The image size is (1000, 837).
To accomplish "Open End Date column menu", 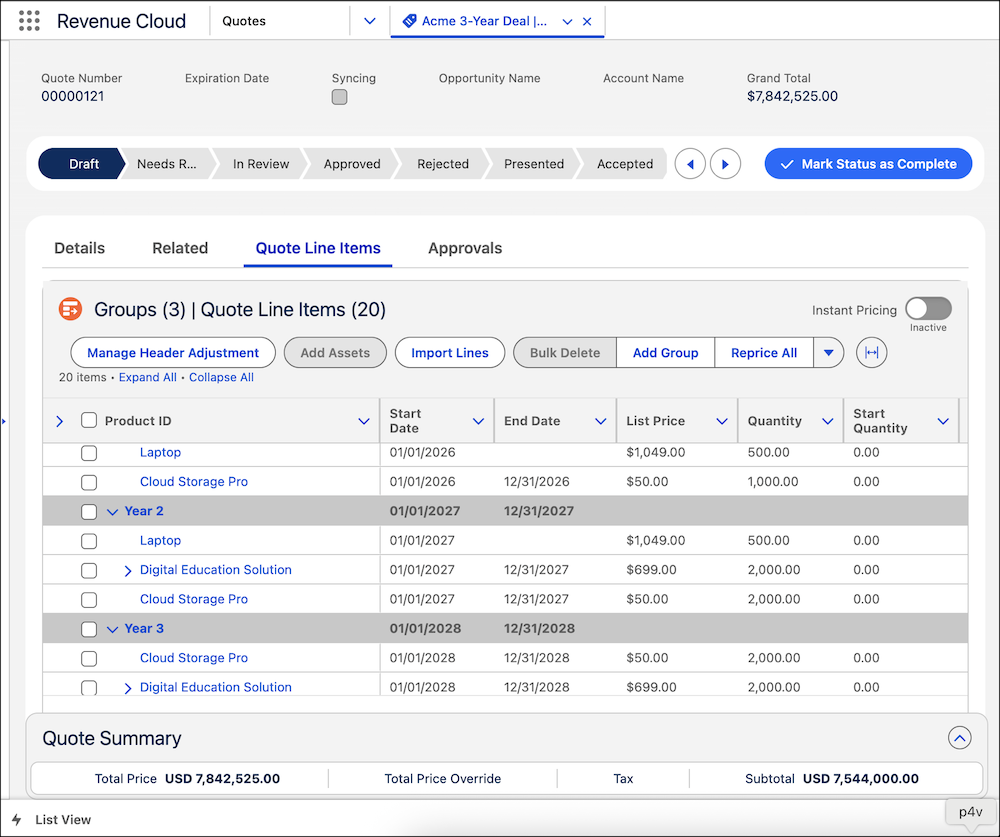I will pos(601,421).
